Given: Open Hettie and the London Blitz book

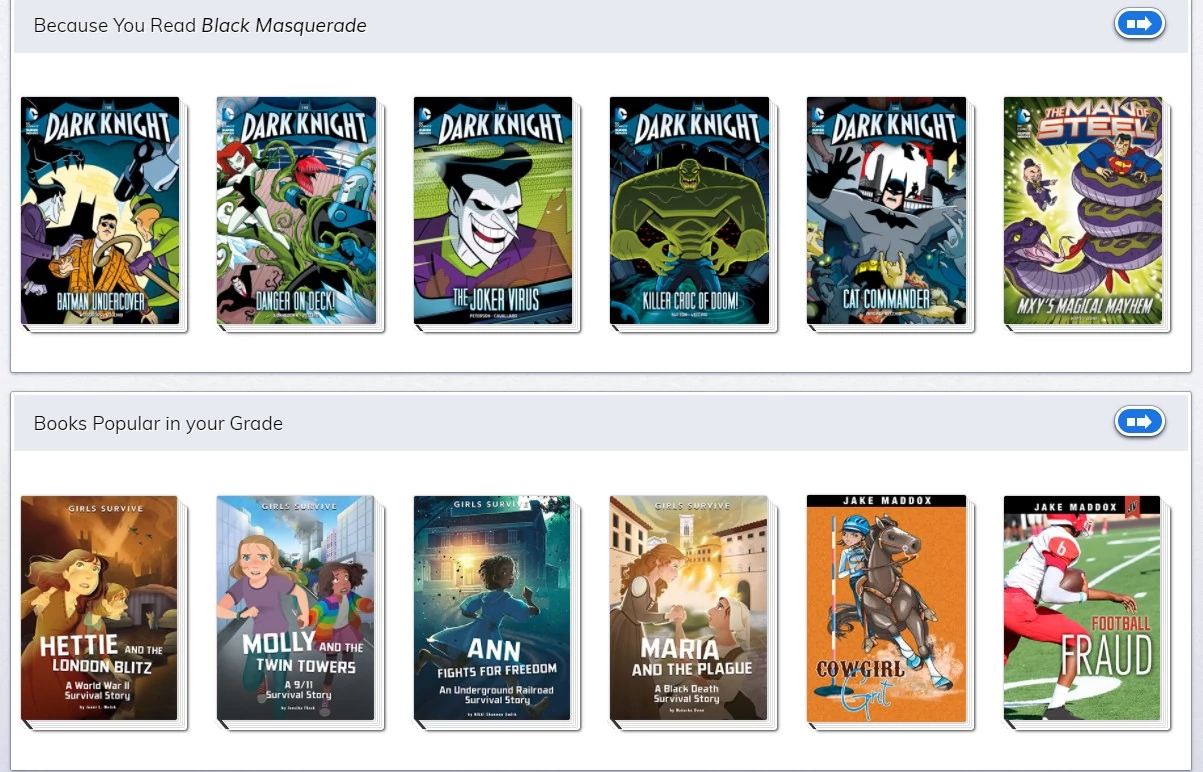Looking at the screenshot, I should coord(99,608).
